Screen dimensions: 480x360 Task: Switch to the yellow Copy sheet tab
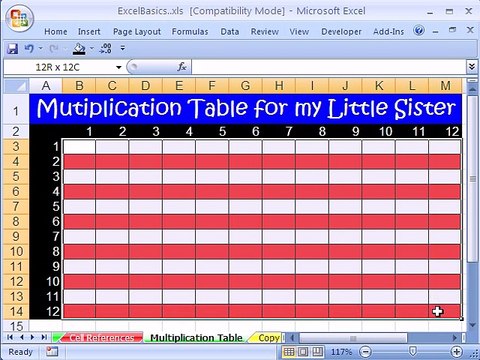(268, 338)
